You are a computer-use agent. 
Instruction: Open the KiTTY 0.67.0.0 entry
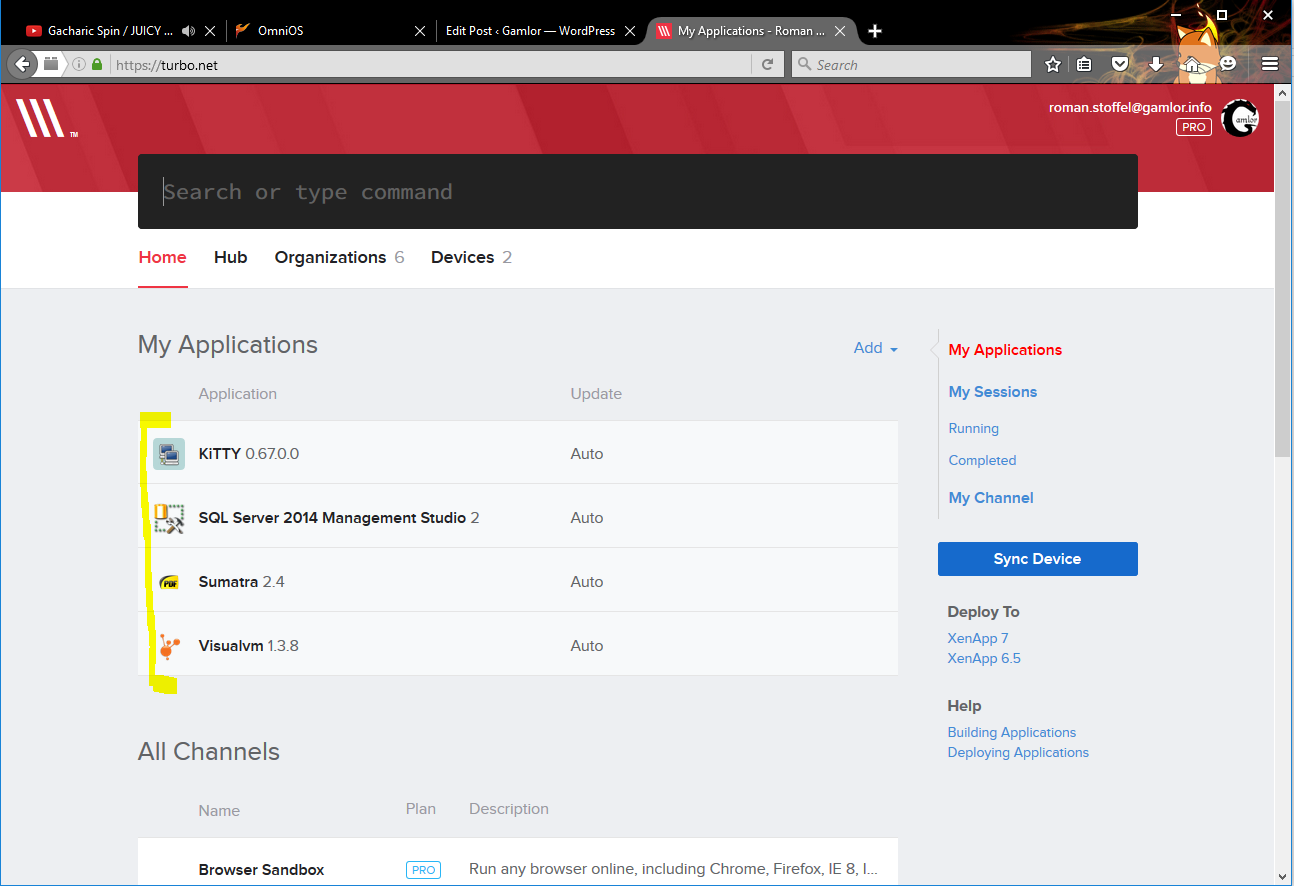click(x=249, y=454)
